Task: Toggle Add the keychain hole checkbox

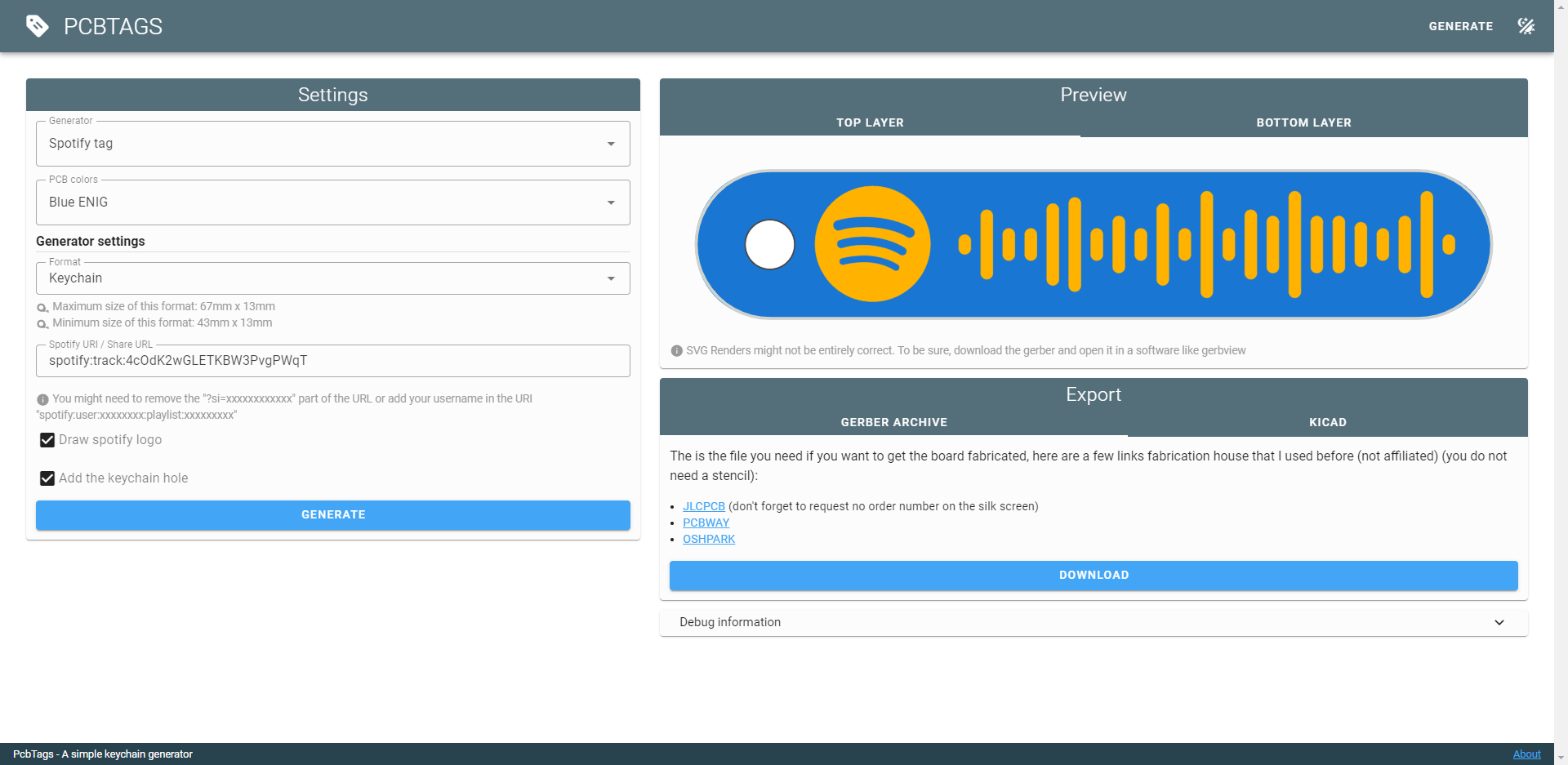Action: 47,478
